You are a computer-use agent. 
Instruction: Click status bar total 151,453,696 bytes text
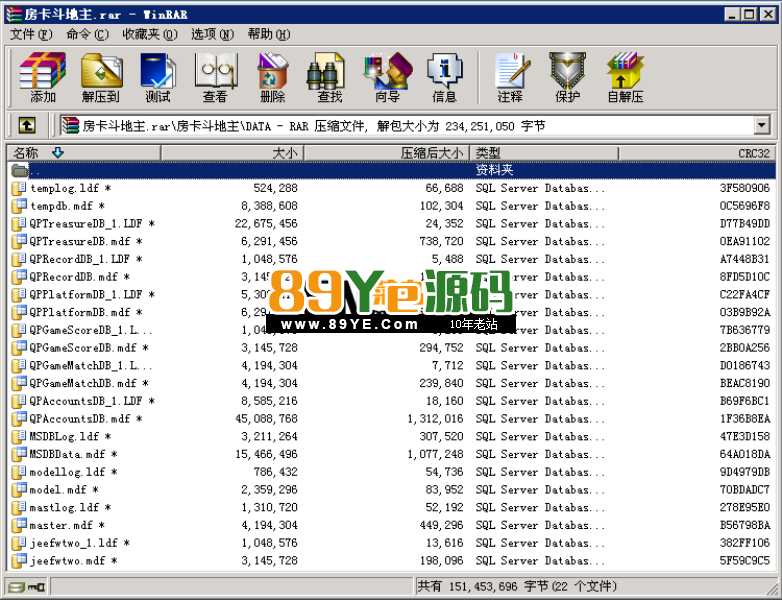(x=517, y=587)
